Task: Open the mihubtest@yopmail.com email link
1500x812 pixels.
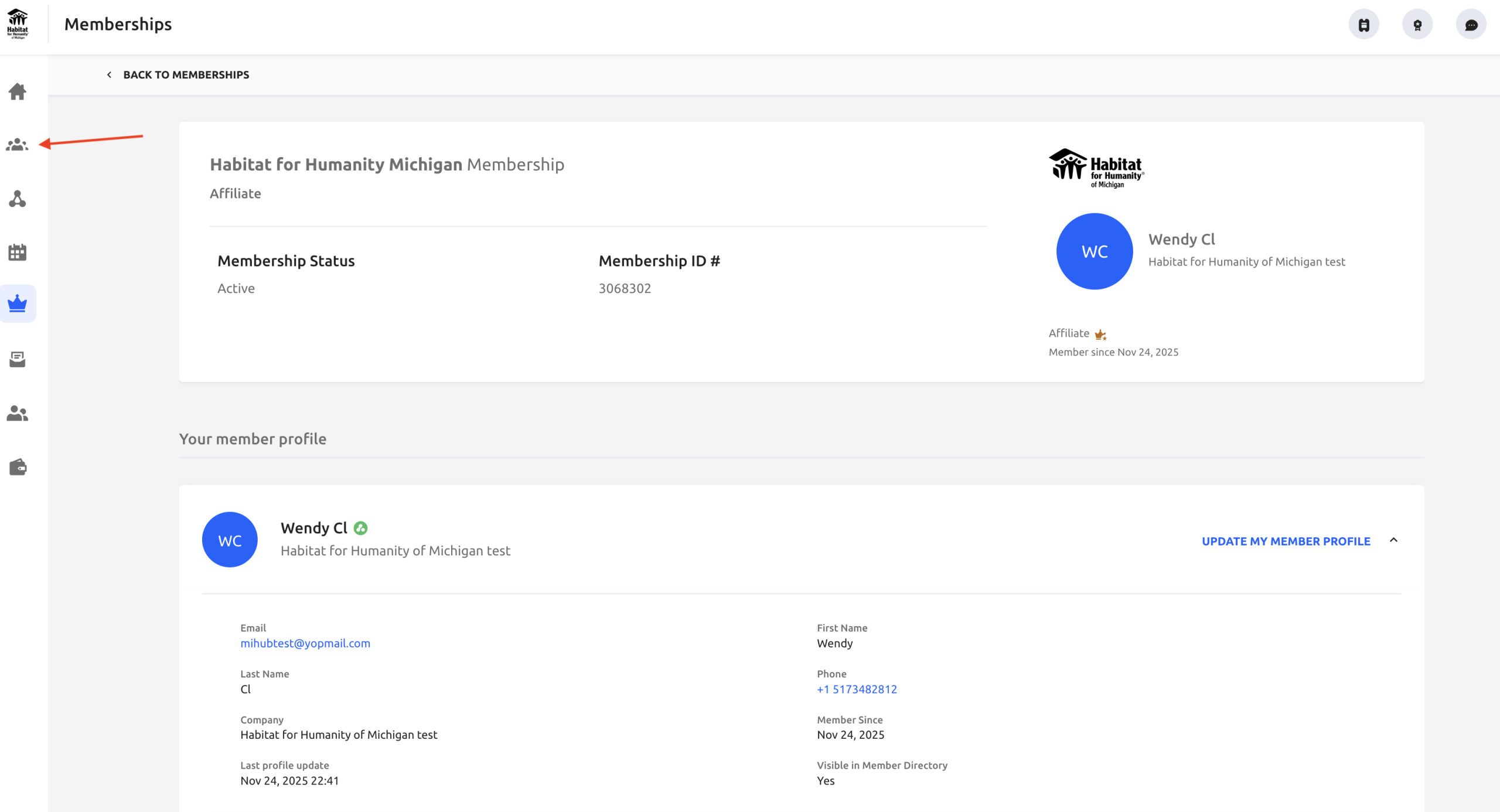Action: click(305, 643)
